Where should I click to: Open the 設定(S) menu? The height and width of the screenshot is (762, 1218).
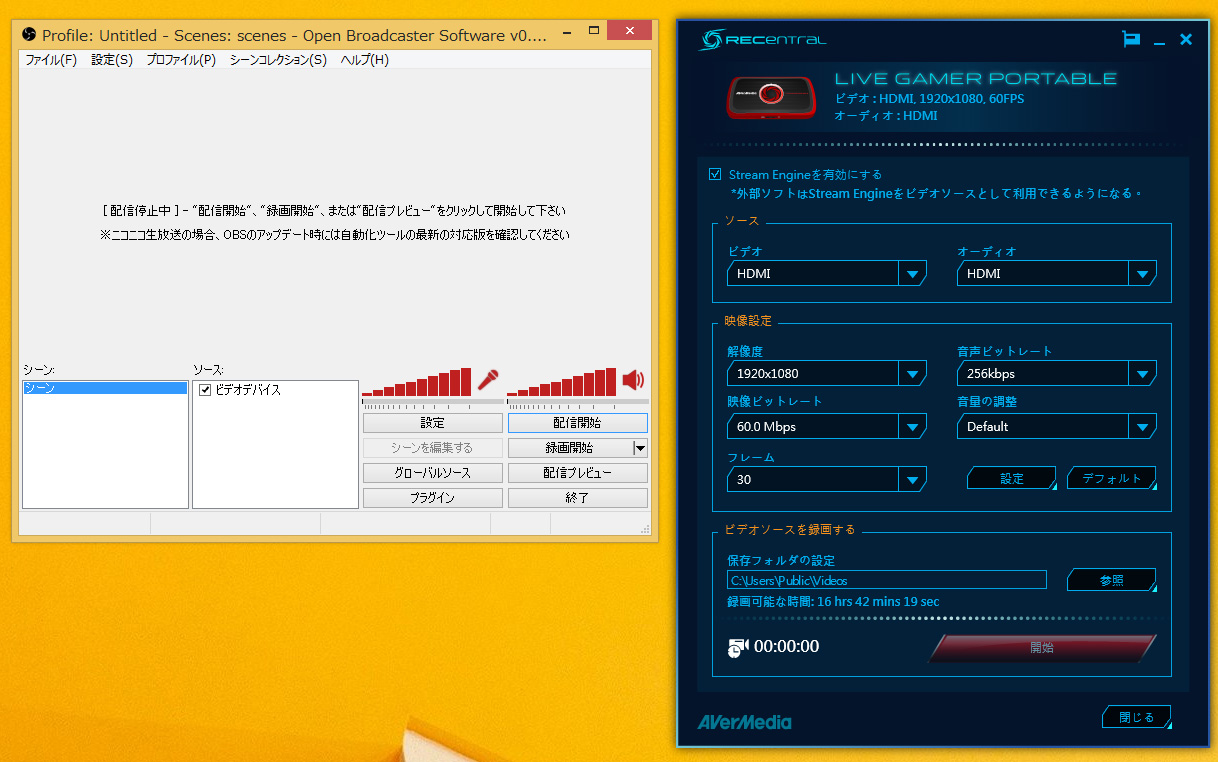(112, 60)
